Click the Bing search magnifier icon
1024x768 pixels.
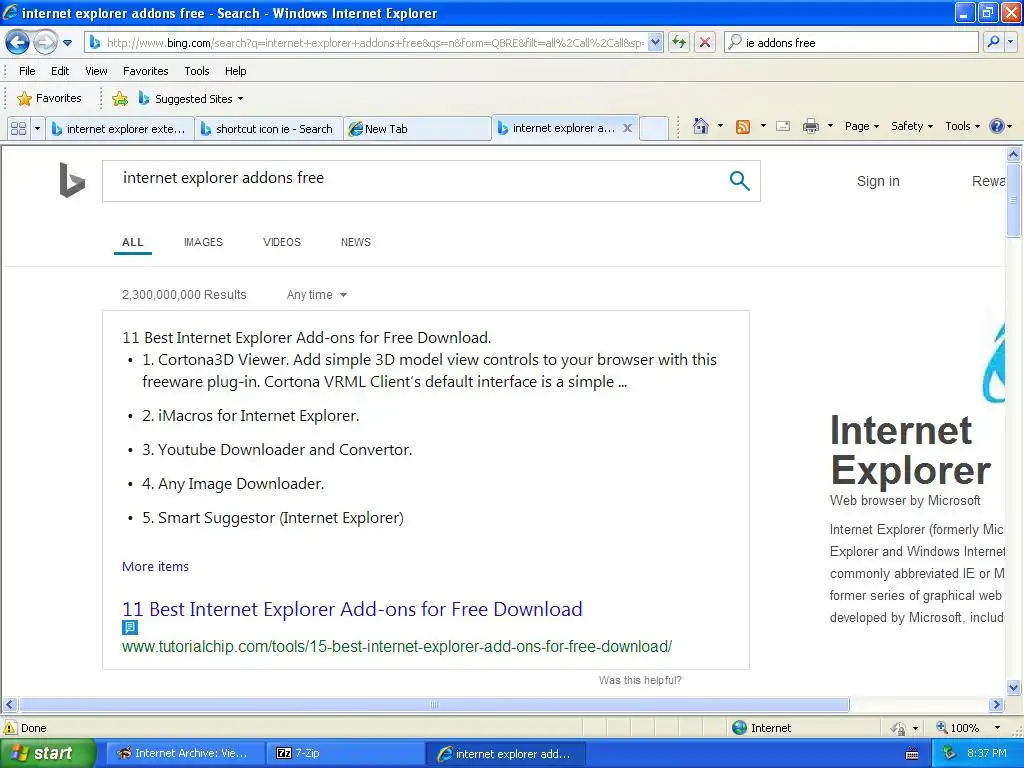click(739, 181)
